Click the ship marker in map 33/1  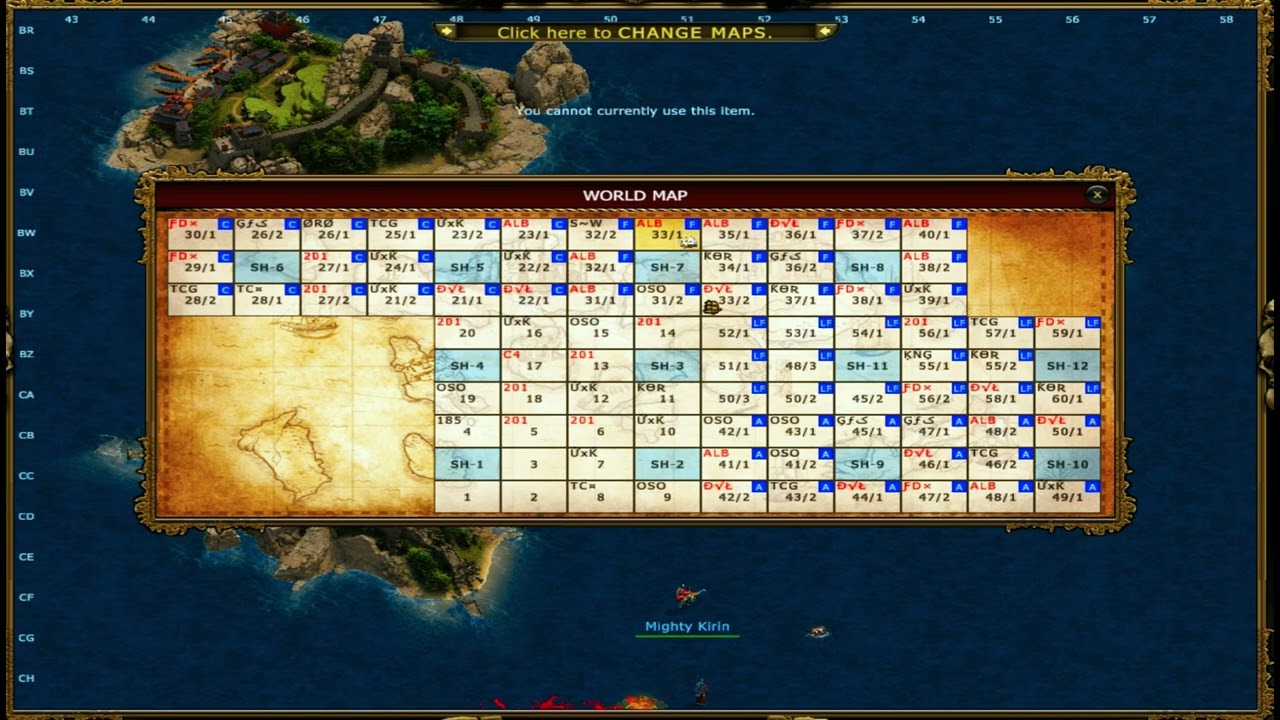[x=688, y=240]
